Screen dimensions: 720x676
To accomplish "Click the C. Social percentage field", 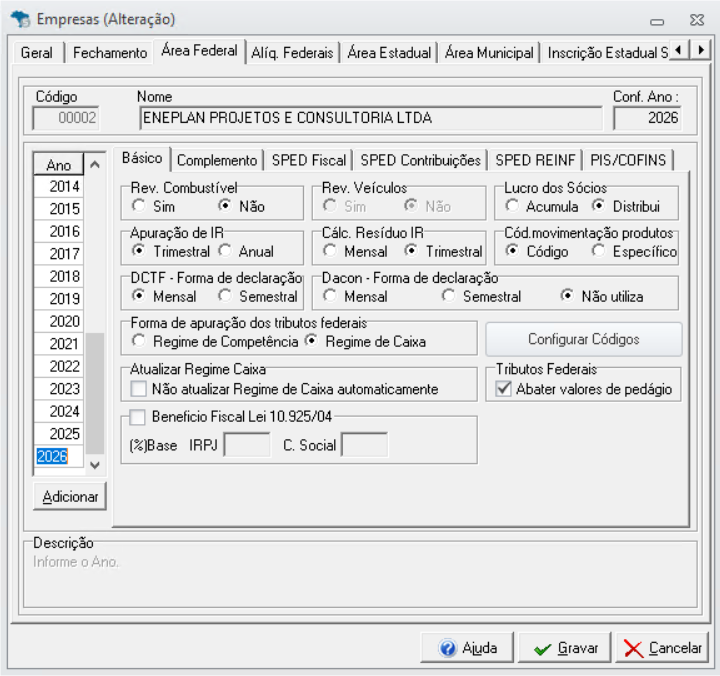I will (365, 445).
